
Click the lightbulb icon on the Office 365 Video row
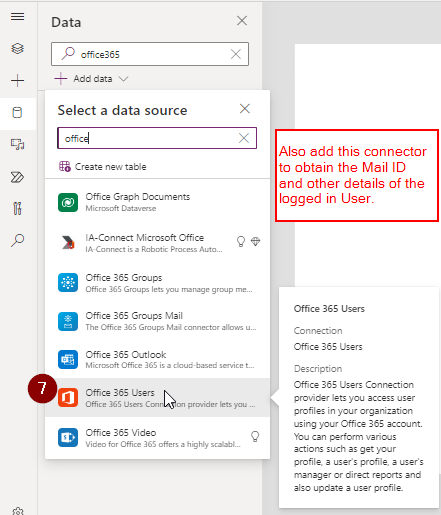click(x=255, y=436)
